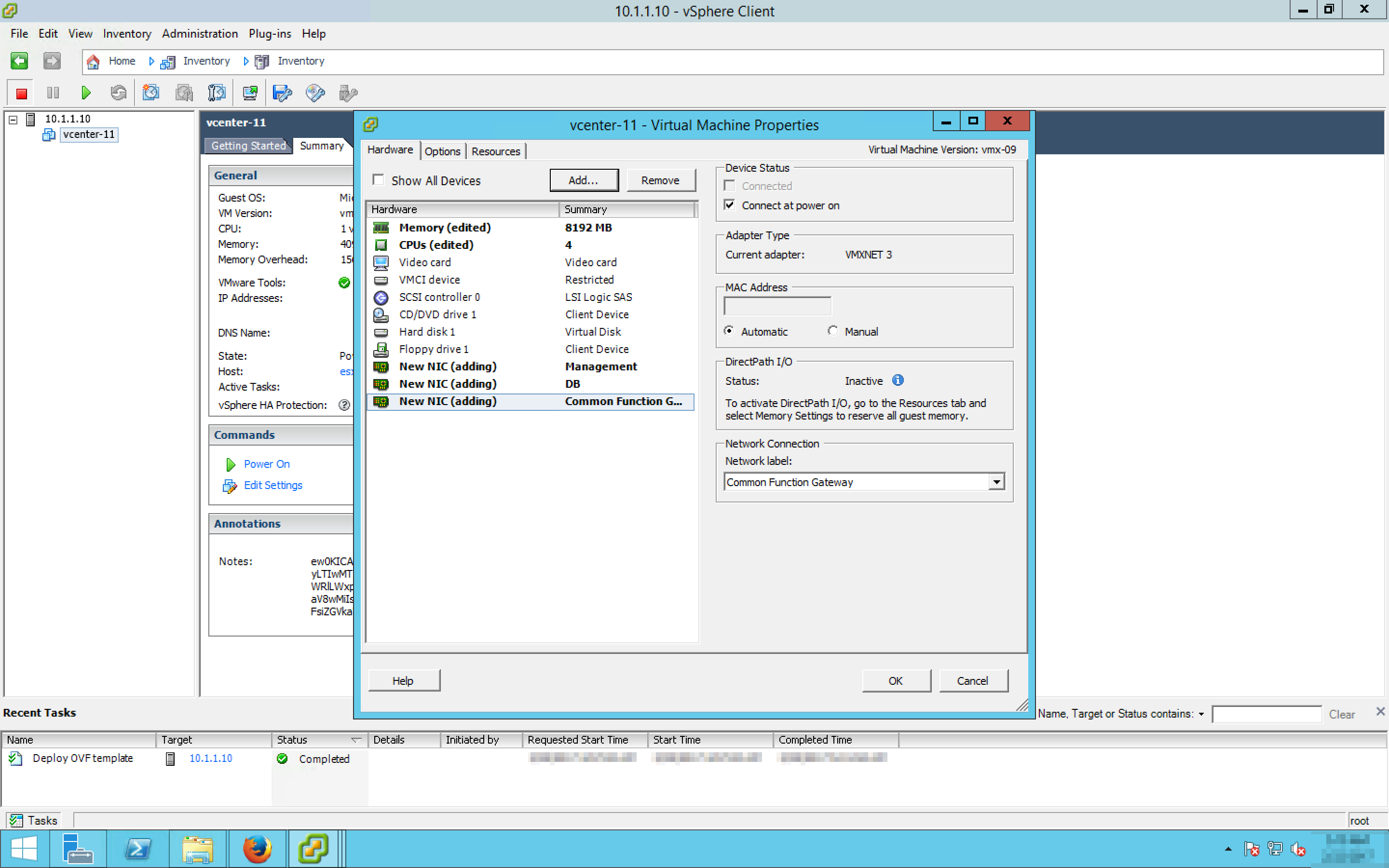
Task: Click the recent tasks filter text field
Action: [1266, 714]
